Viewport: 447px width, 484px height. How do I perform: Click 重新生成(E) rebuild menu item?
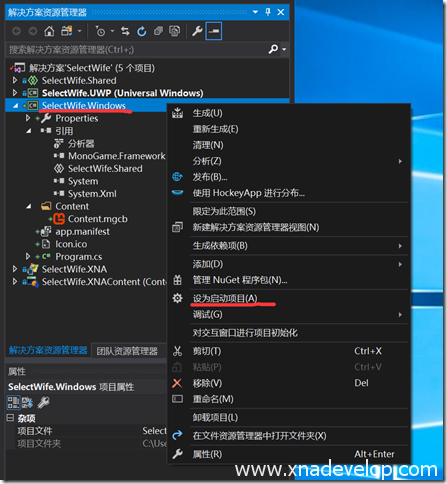[289, 129]
